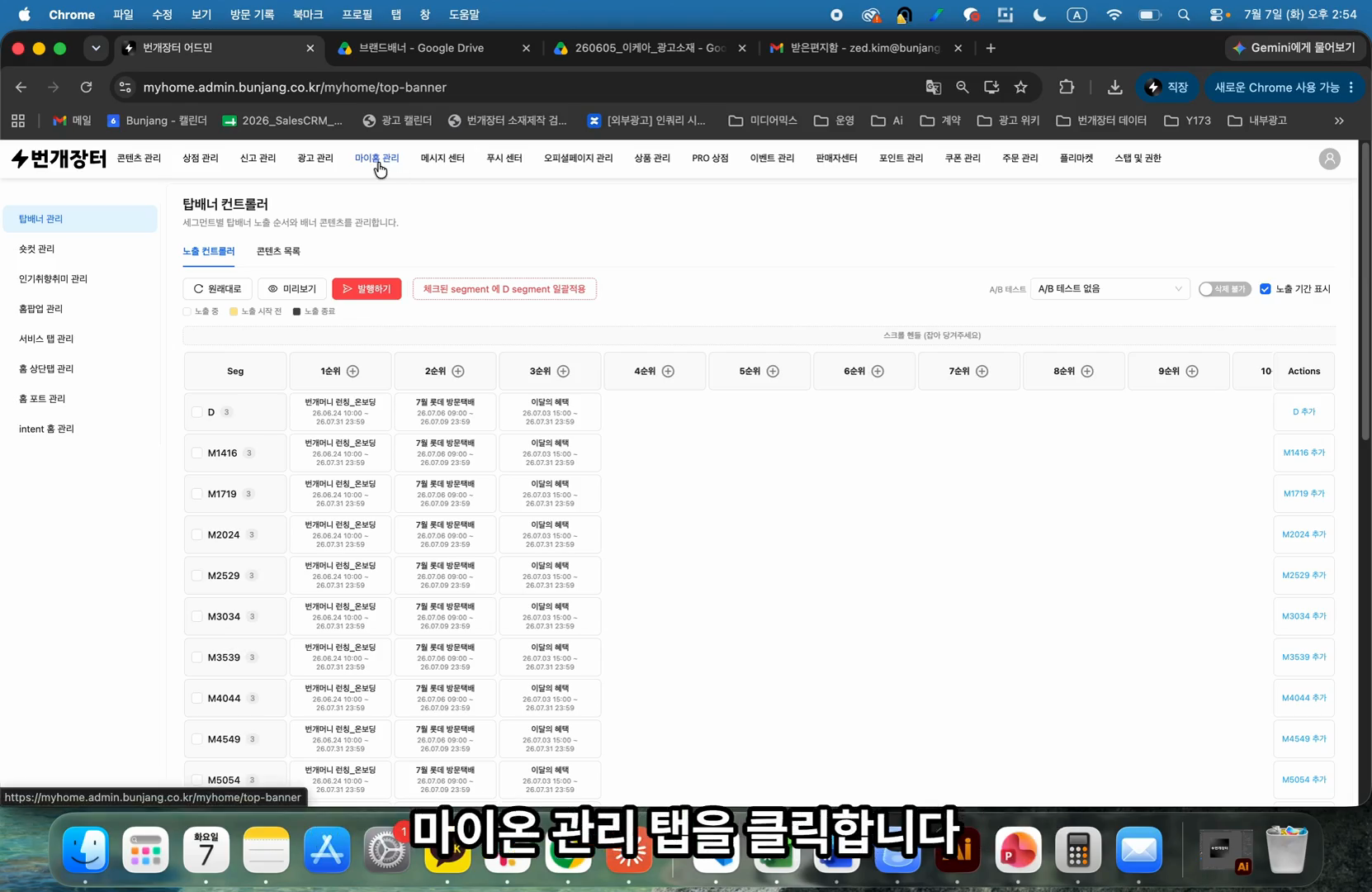Bookmark this page with star icon
The image size is (1372, 892).
click(x=1021, y=87)
